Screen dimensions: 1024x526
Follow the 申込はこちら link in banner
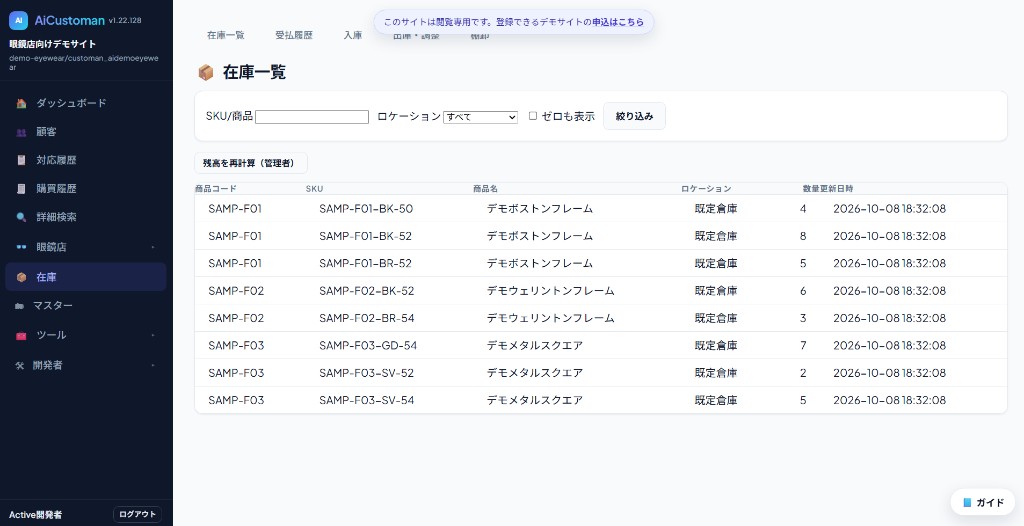pos(618,22)
